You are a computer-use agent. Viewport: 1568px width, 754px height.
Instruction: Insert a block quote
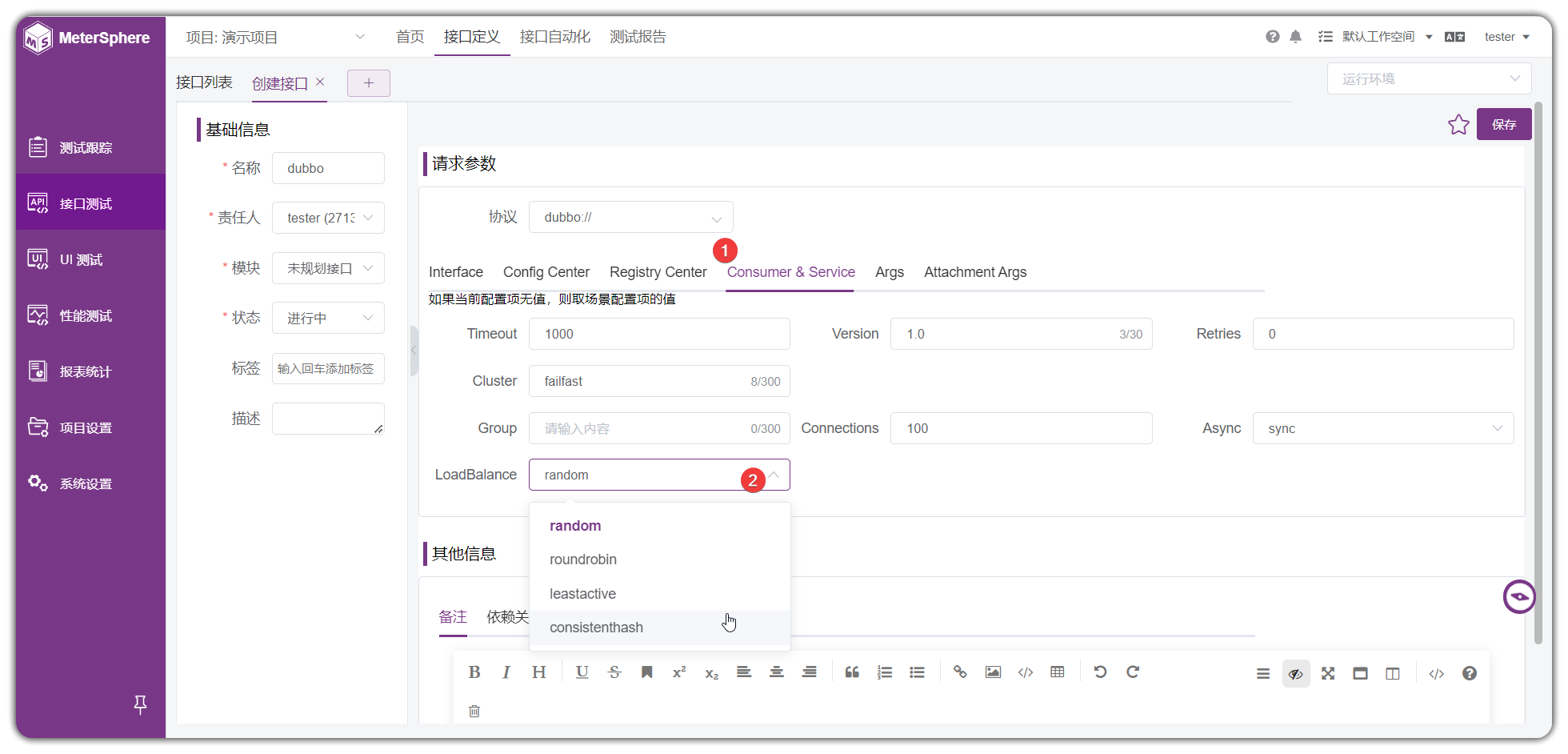(x=852, y=672)
